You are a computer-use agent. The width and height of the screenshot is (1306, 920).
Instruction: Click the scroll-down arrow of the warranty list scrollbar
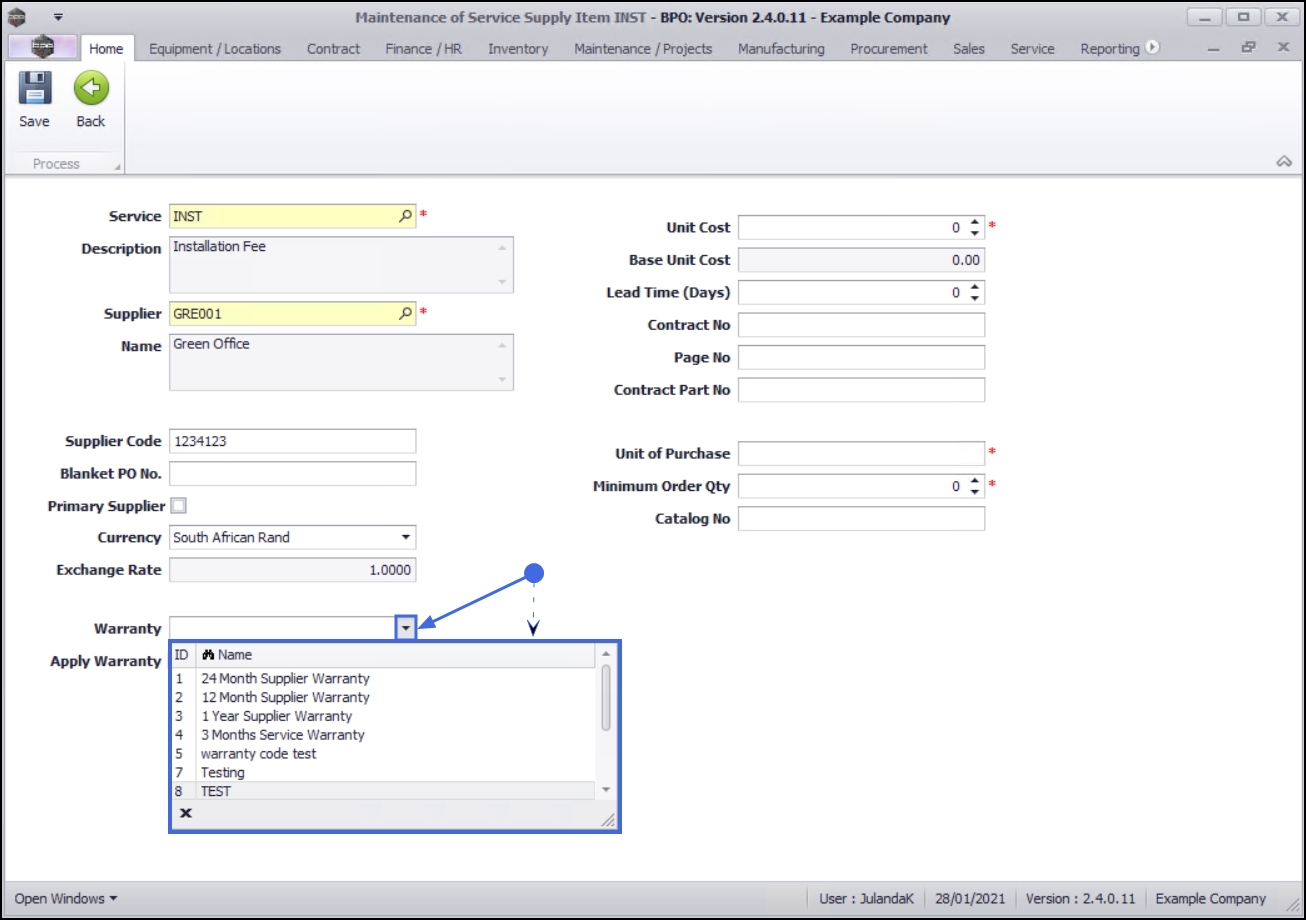pyautogui.click(x=605, y=790)
